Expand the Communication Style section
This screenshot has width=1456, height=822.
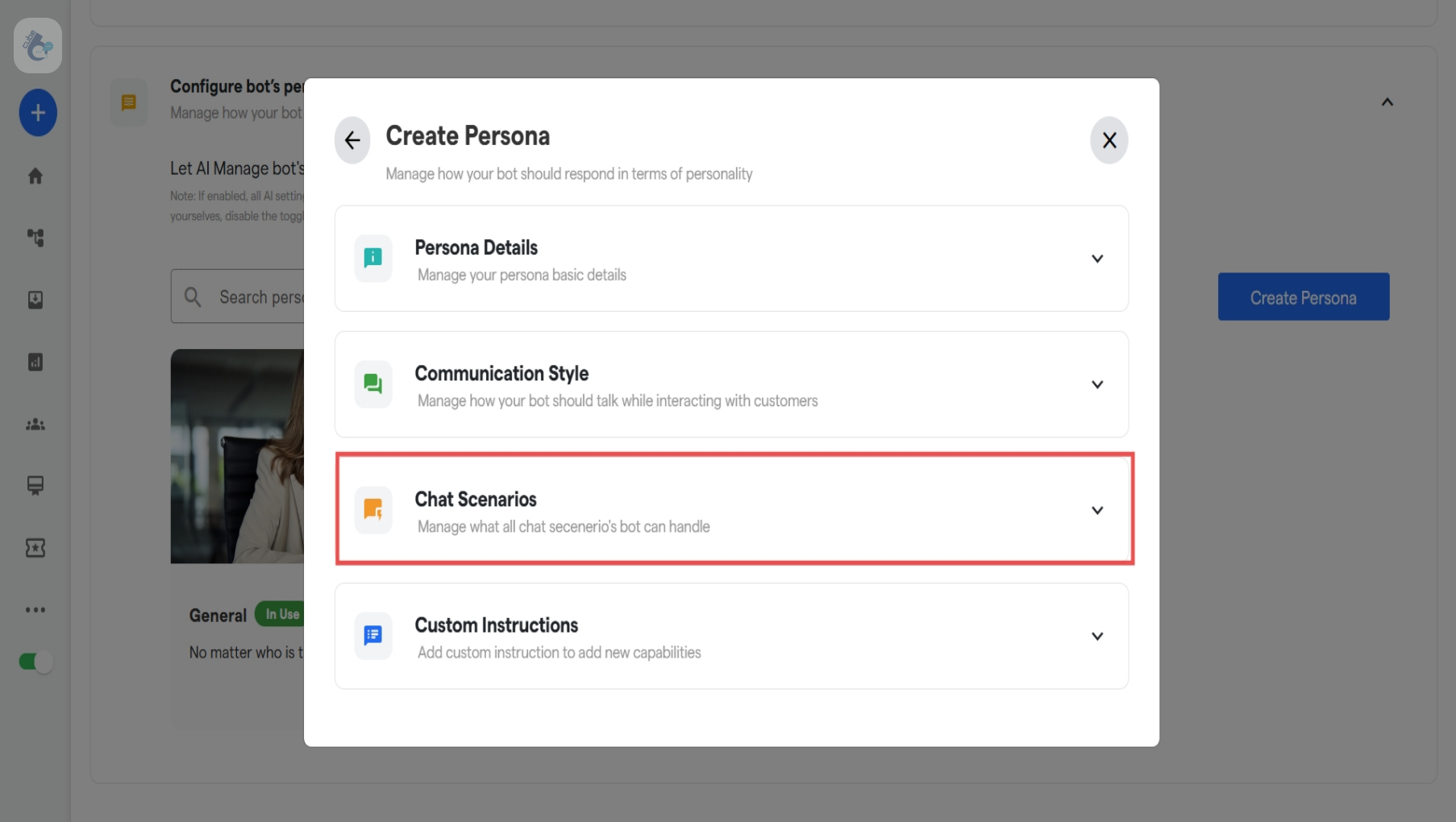point(1097,384)
